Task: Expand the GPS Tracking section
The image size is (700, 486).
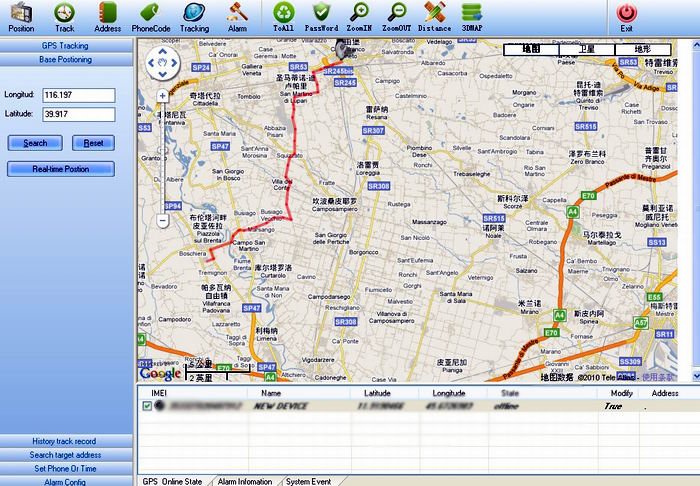Action: pos(66,46)
